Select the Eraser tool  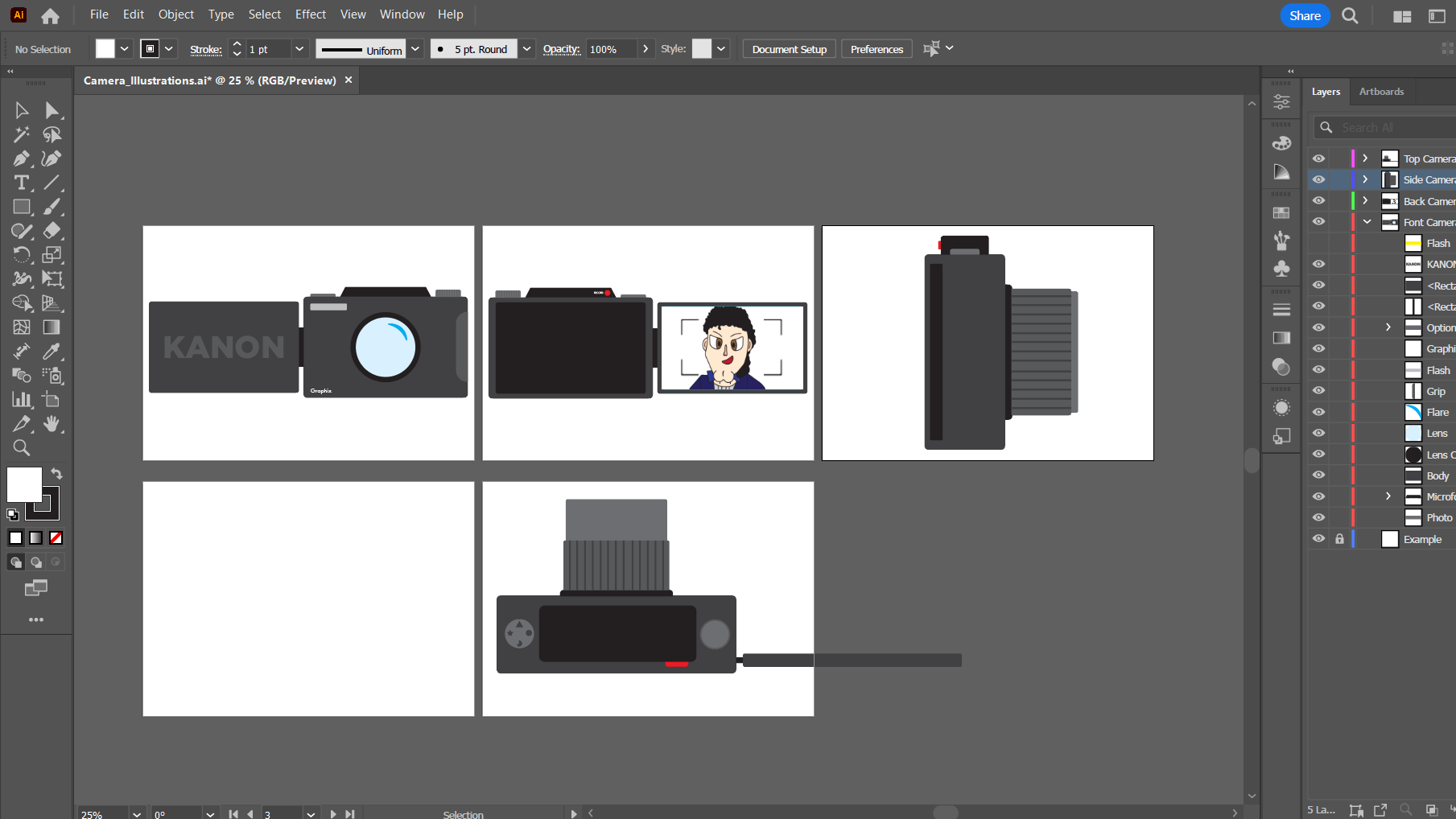click(x=52, y=231)
